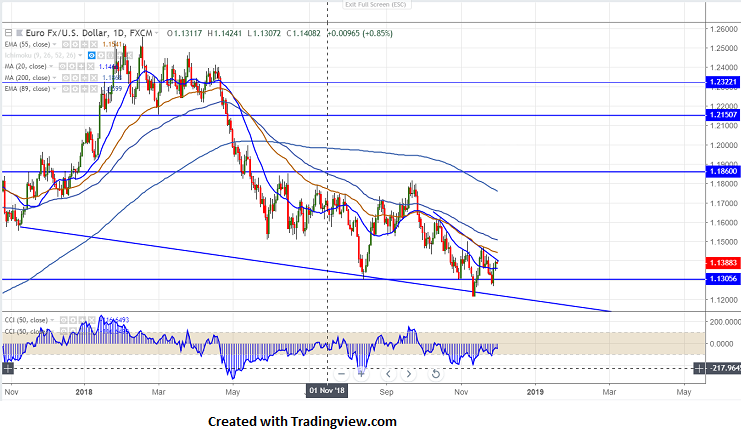Click the close value C1.14082 in header
Screen dimensions: 745x441
304,33
